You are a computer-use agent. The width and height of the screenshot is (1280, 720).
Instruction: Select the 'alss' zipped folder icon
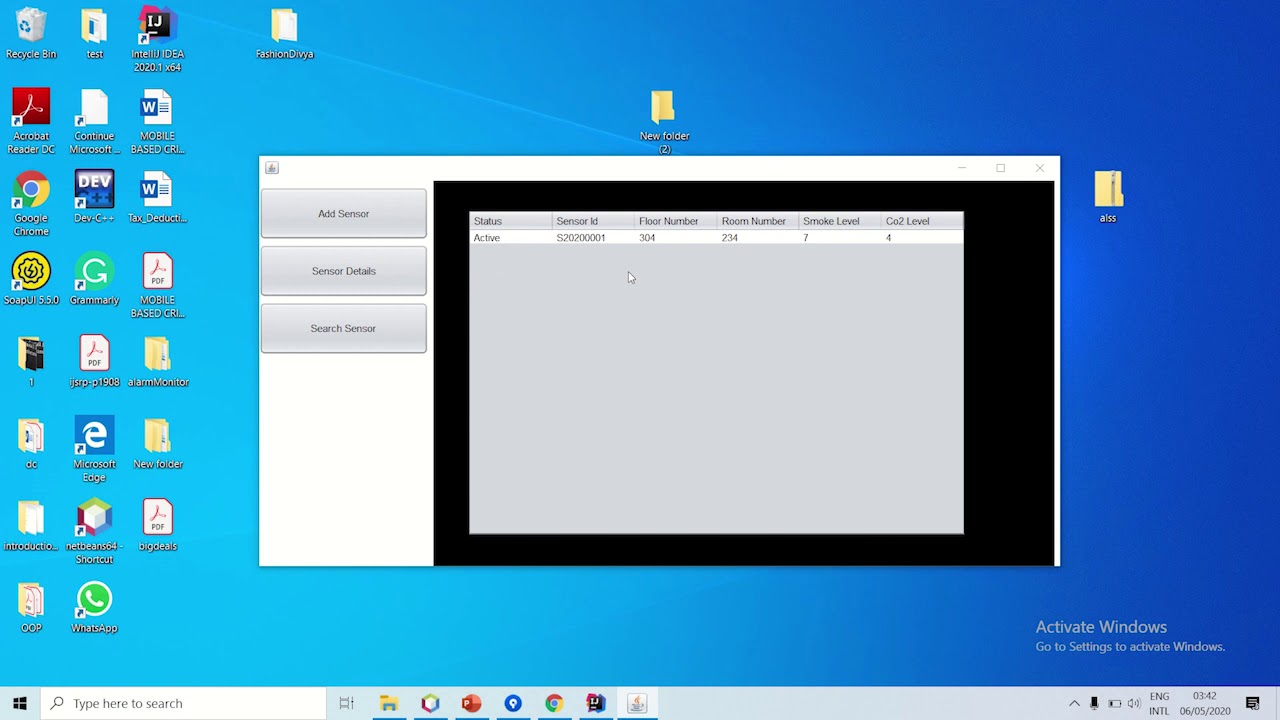[x=1108, y=197]
